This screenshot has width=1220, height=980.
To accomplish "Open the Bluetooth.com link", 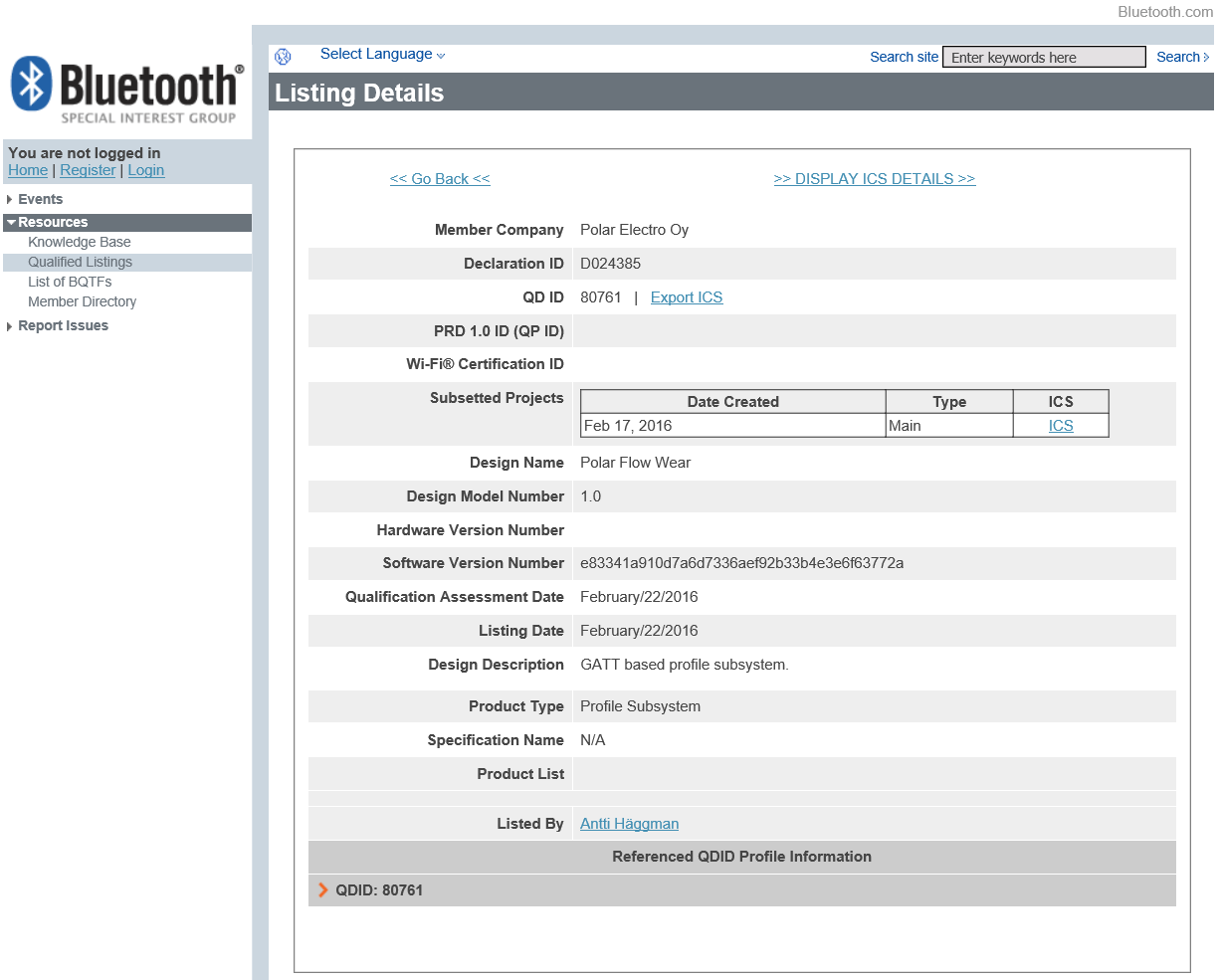I will click(1165, 12).
